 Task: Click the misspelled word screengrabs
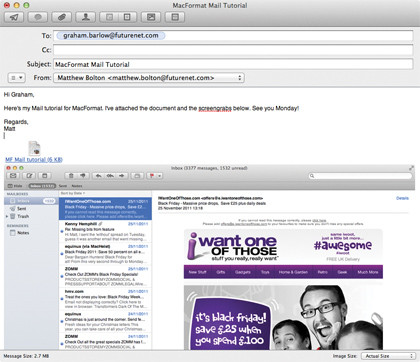[215, 108]
